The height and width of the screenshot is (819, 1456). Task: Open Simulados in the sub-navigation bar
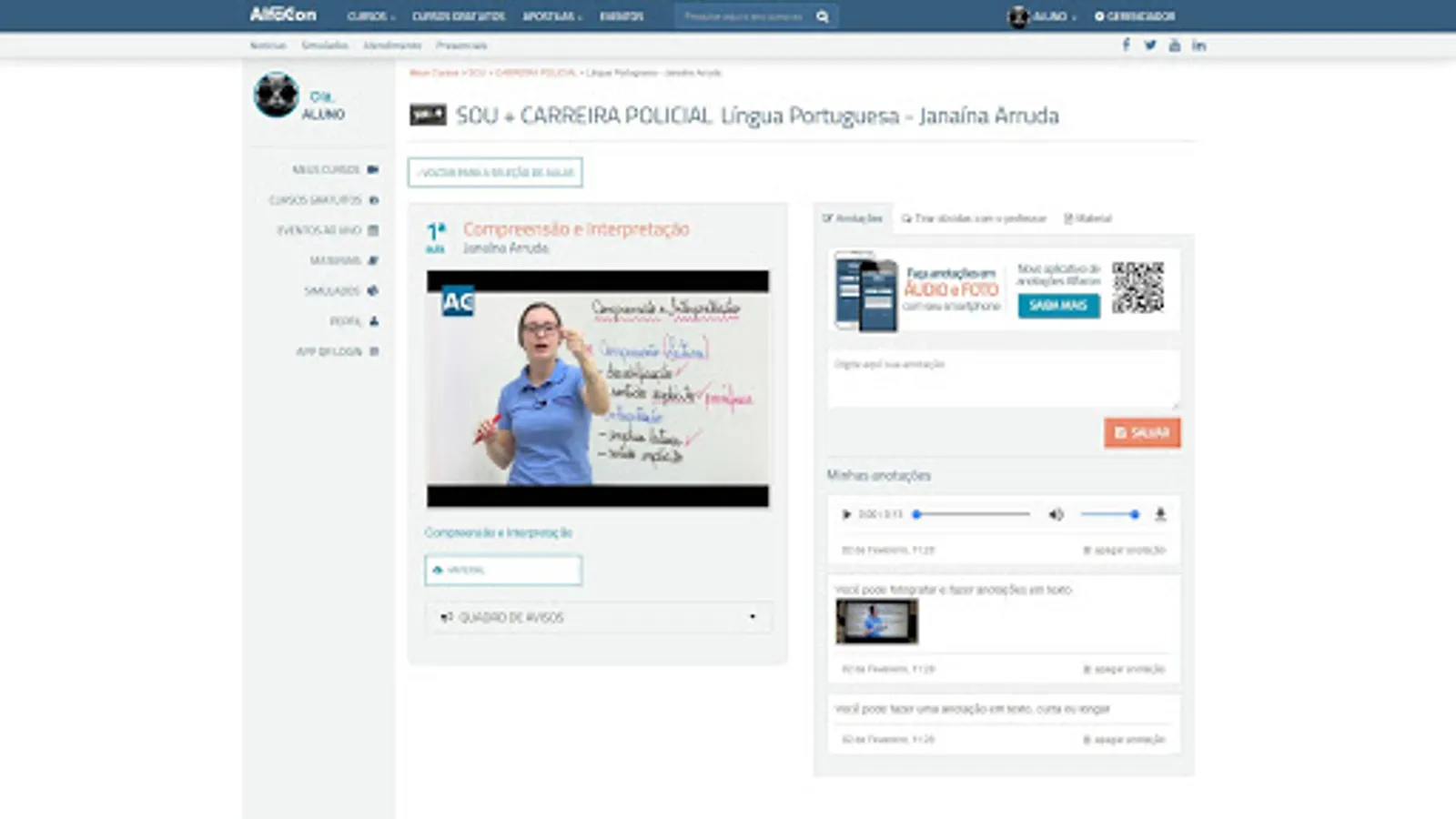click(x=325, y=45)
